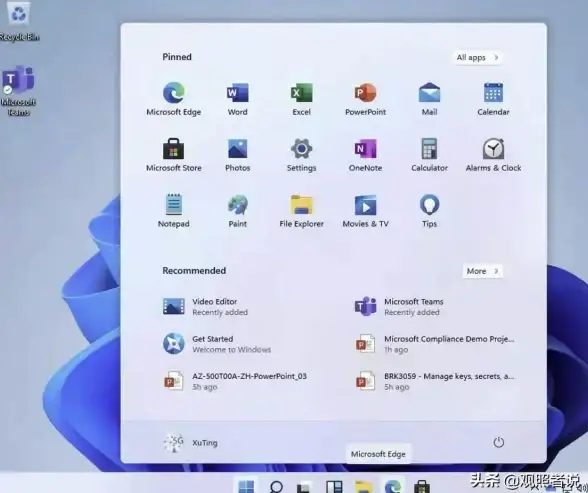This screenshot has width=588, height=493.
Task: Open Microsoft Store on the taskbar
Action: (x=422, y=487)
